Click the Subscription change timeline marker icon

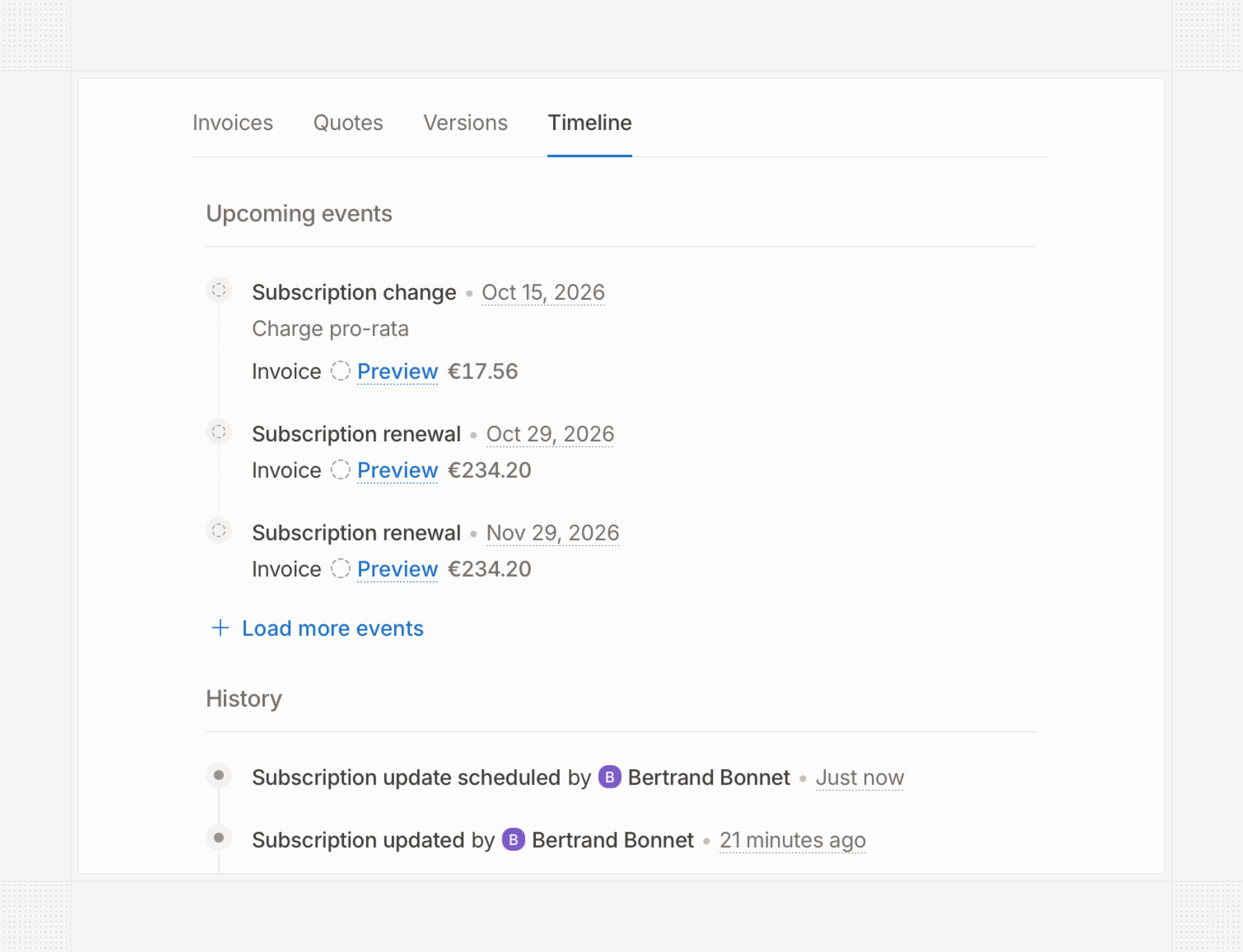click(x=219, y=290)
